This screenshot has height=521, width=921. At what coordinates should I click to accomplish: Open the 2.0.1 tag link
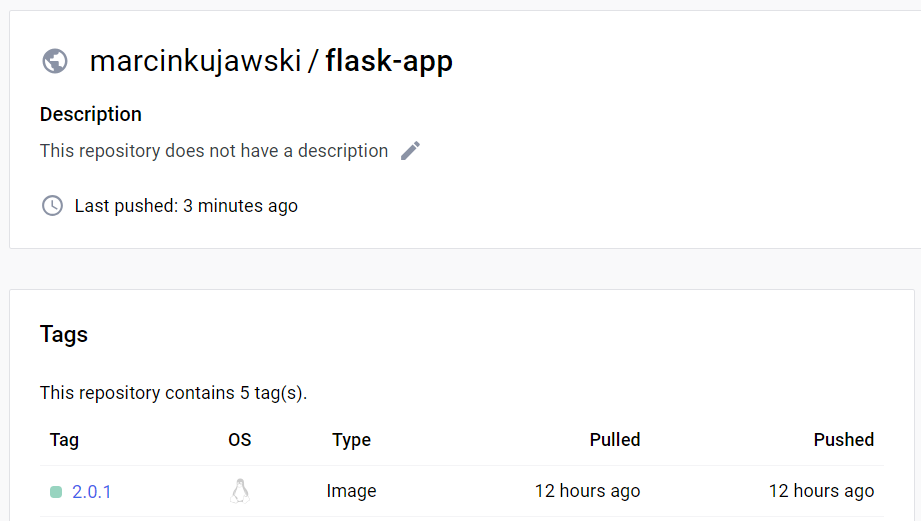pos(92,491)
